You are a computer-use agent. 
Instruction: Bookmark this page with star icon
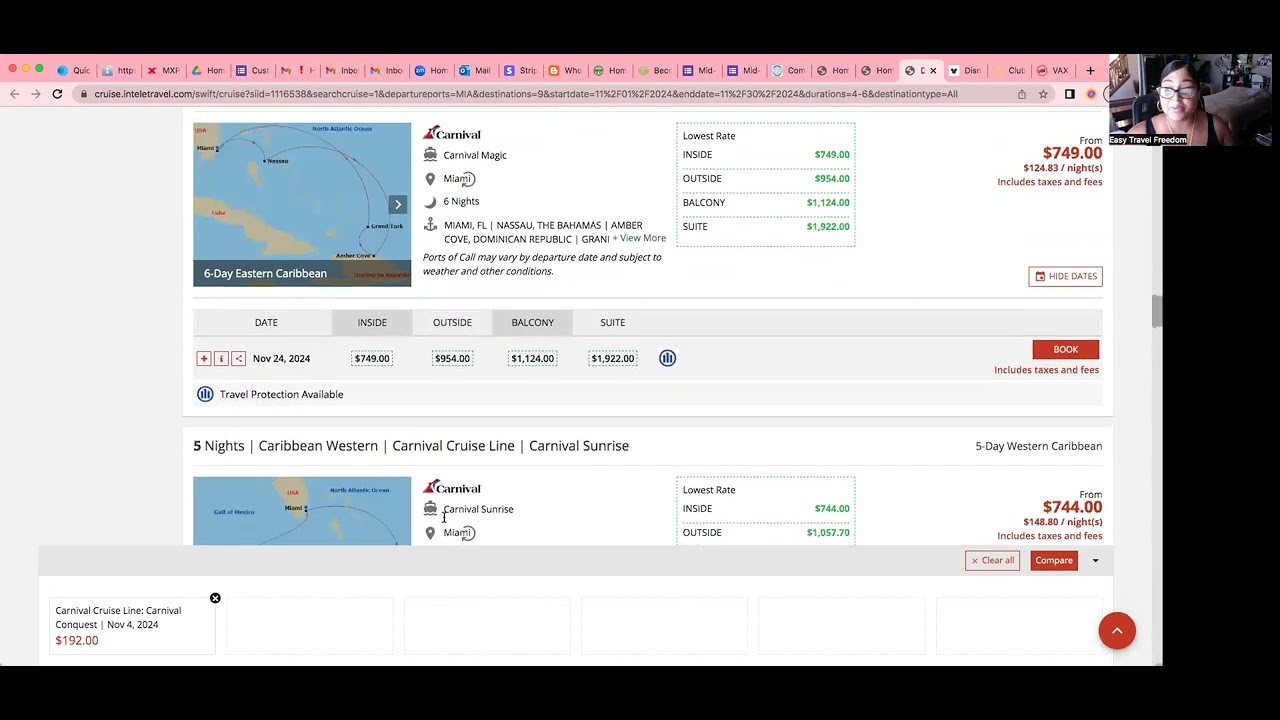1043,94
